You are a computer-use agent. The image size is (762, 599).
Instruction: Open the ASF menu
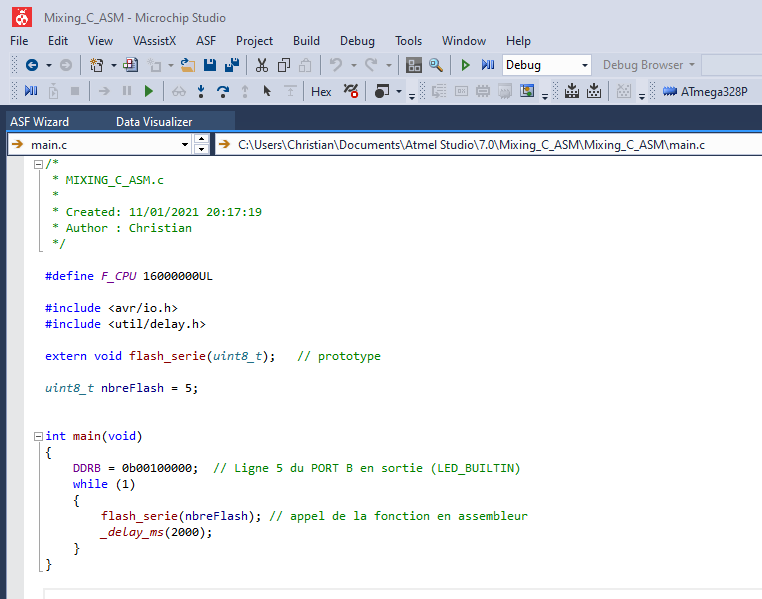[206, 41]
